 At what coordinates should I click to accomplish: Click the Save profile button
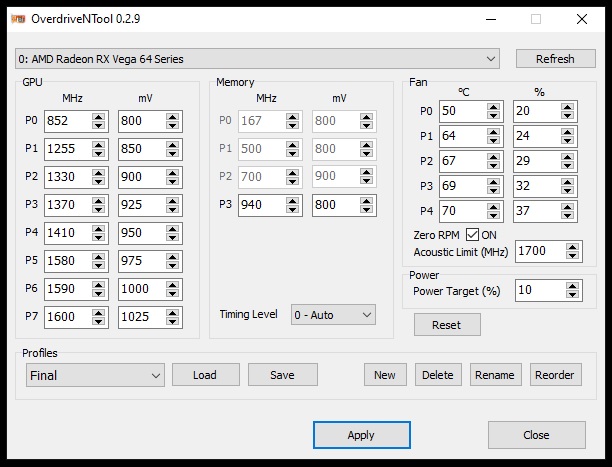tap(283, 375)
